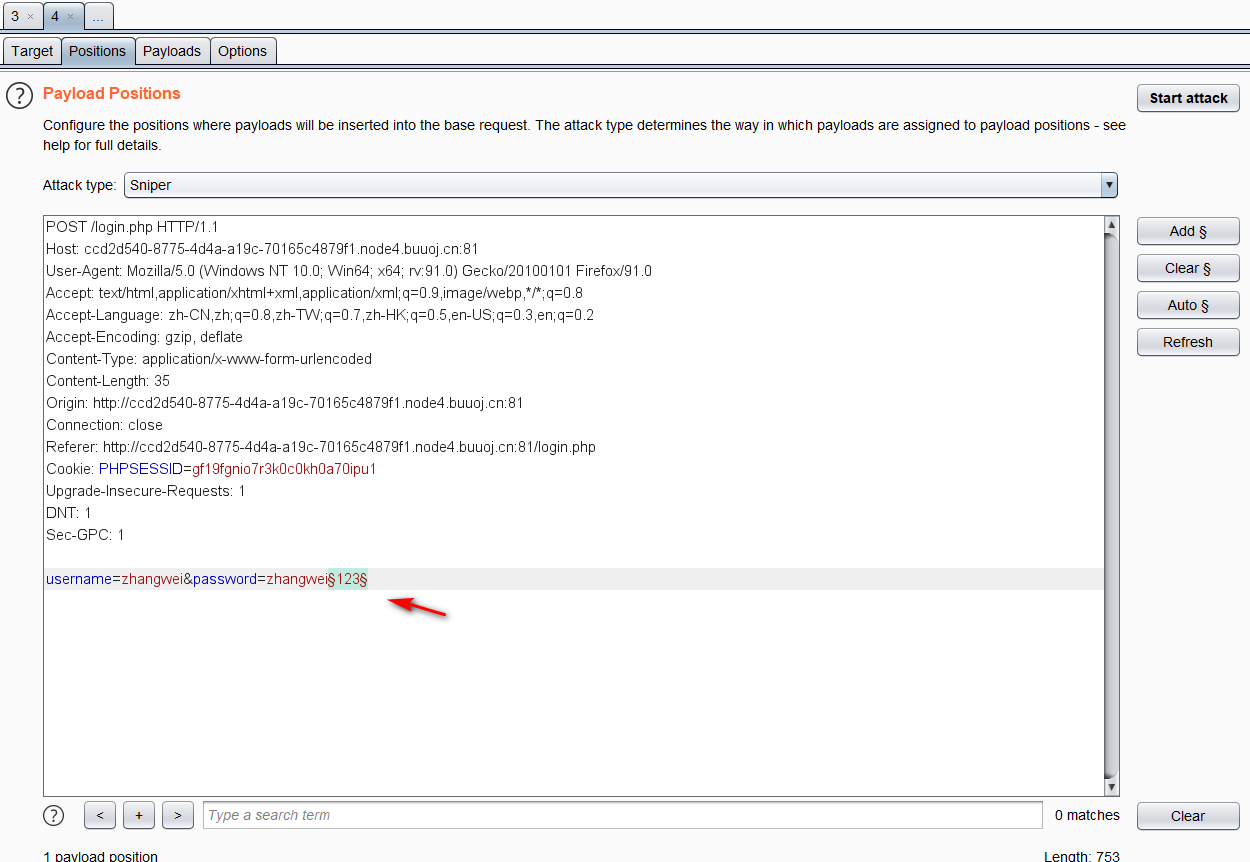Click the Auto § button
Image resolution: width=1250 pixels, height=862 pixels.
pos(1188,305)
